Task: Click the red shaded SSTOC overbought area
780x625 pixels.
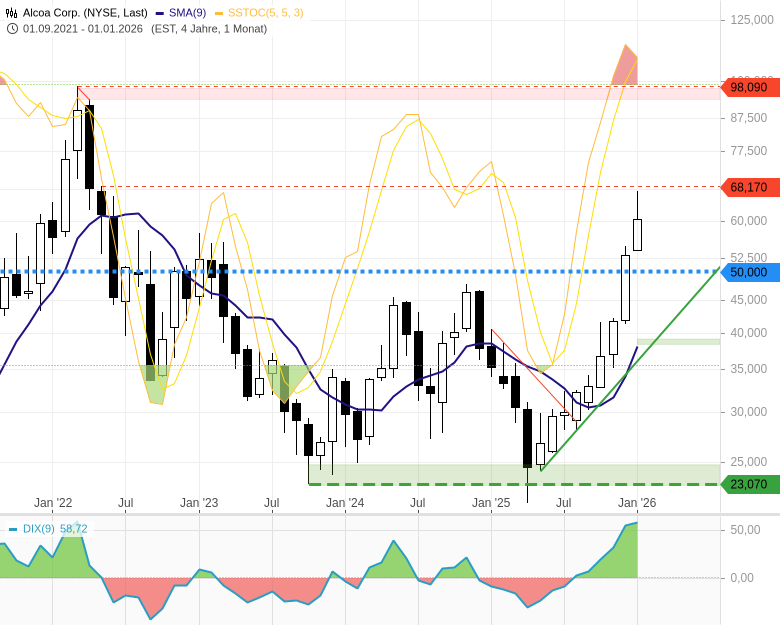Action: point(626,68)
